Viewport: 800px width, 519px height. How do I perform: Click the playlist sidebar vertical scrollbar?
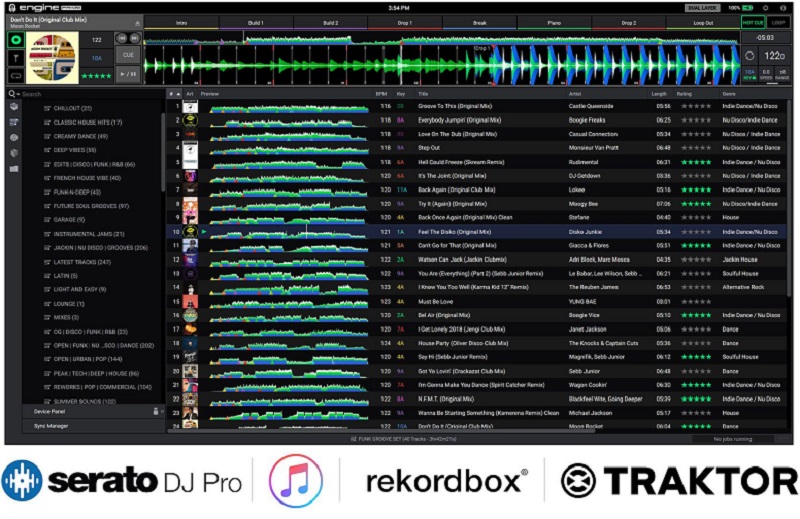tap(163, 153)
